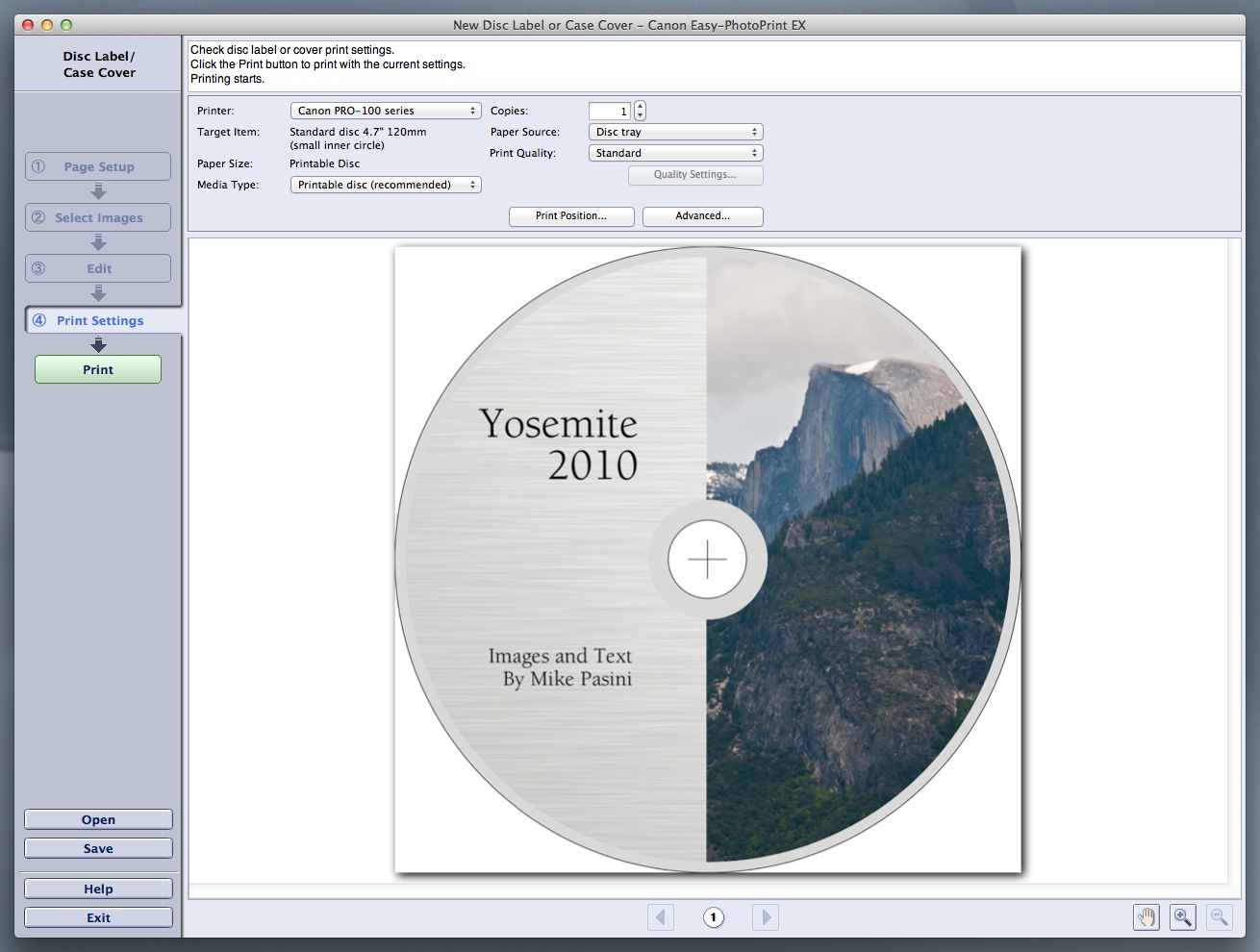Switch to Select Images step
Image resolution: width=1260 pixels, height=952 pixels.
point(98,217)
